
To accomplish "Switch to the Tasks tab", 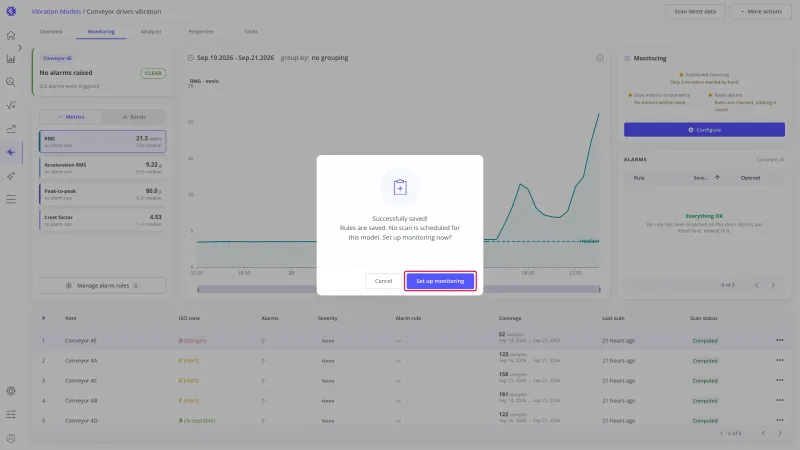I will (251, 32).
